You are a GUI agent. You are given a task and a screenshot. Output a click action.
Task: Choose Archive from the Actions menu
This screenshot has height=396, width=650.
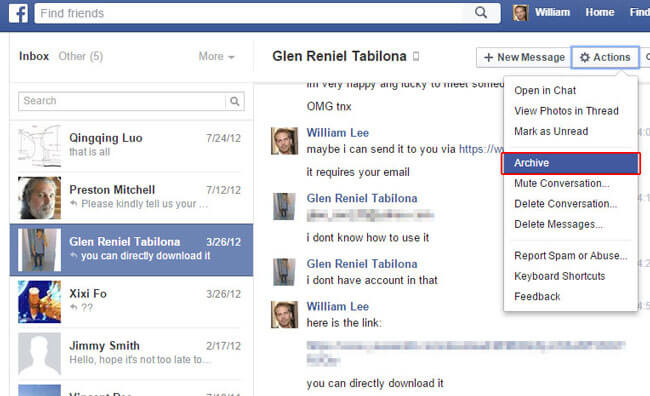pos(570,163)
